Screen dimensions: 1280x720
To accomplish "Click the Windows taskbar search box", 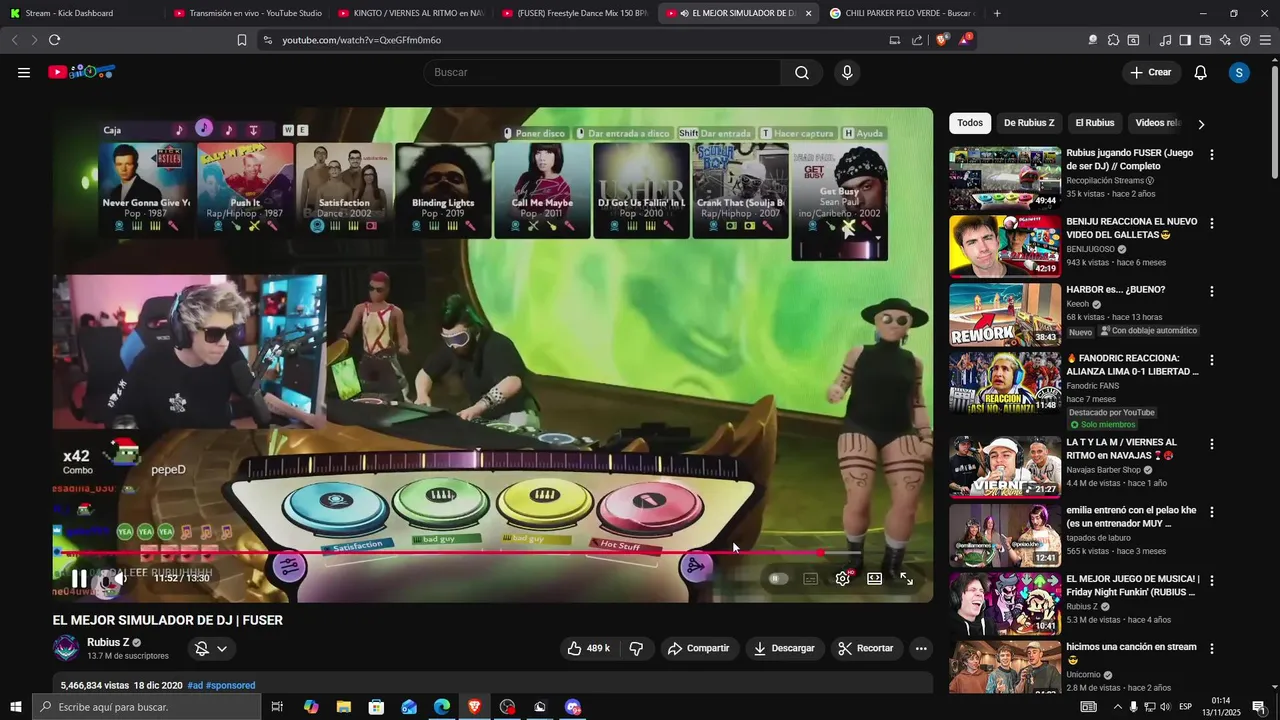I will click(146, 707).
